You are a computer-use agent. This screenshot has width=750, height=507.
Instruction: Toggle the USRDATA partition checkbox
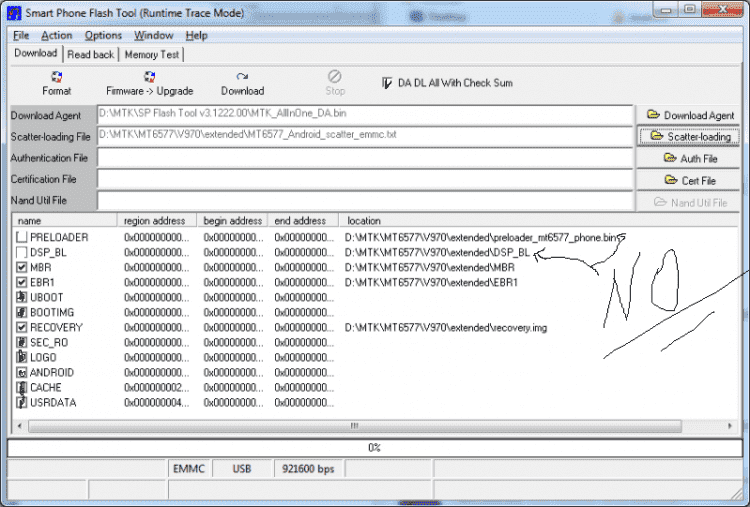(22, 403)
